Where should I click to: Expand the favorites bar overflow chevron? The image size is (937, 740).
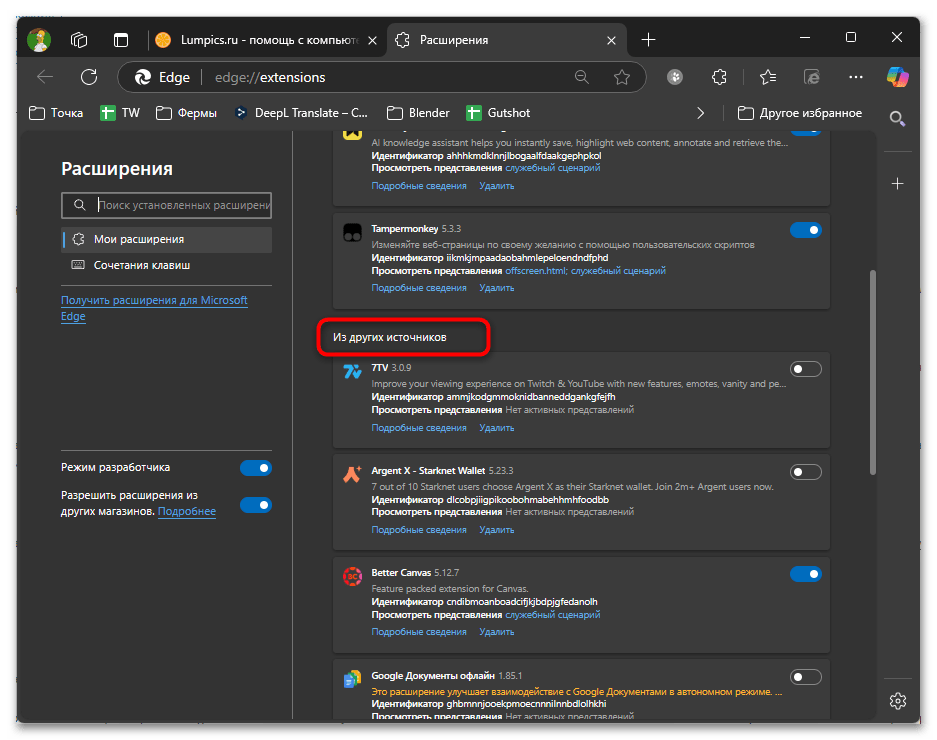click(700, 113)
